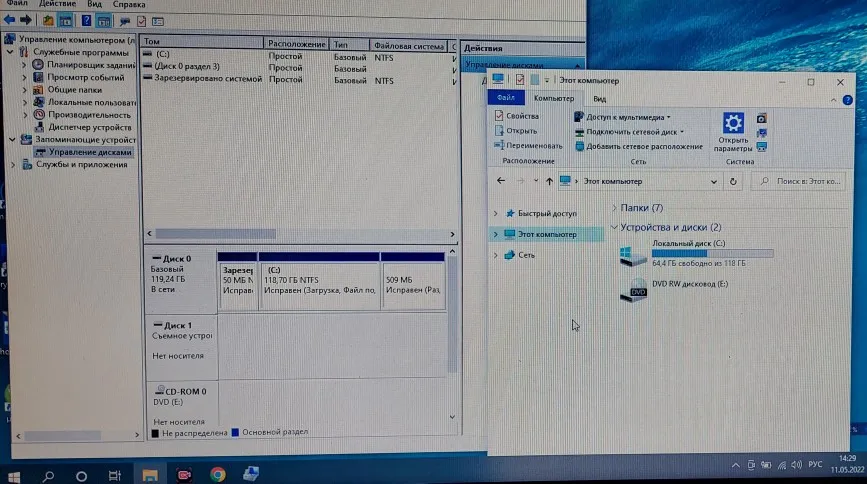Select Этот компьютер in Explorer navigation pane

pyautogui.click(x=547, y=234)
